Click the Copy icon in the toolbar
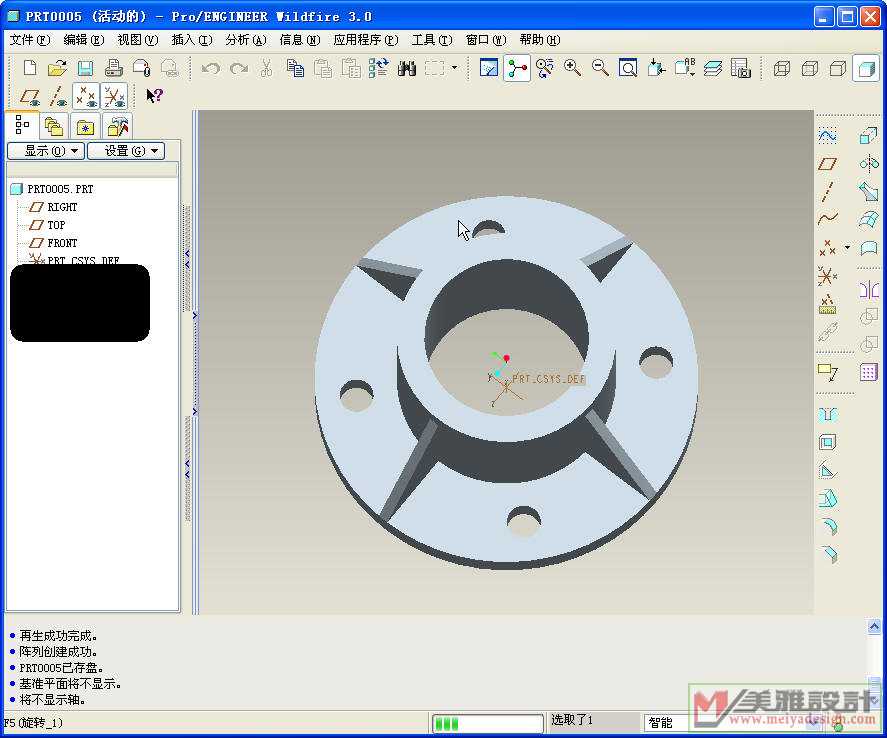Screen dimensions: 887x738 [x=295, y=68]
